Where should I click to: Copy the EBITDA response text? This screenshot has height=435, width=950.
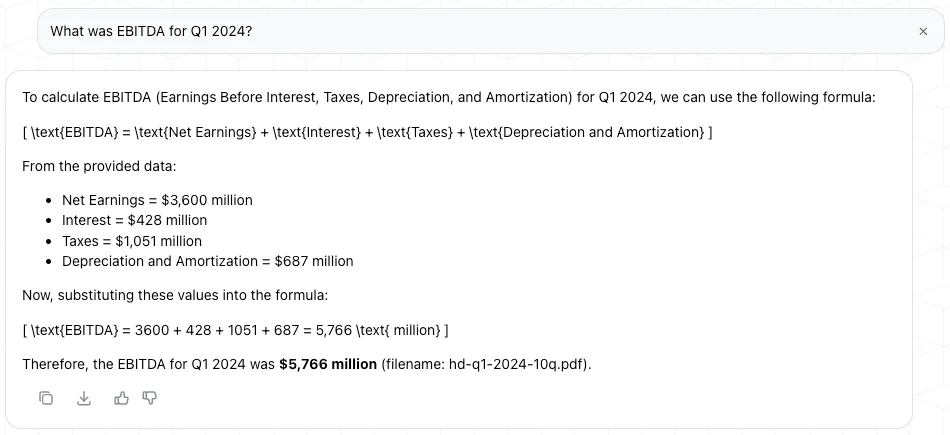pos(46,398)
